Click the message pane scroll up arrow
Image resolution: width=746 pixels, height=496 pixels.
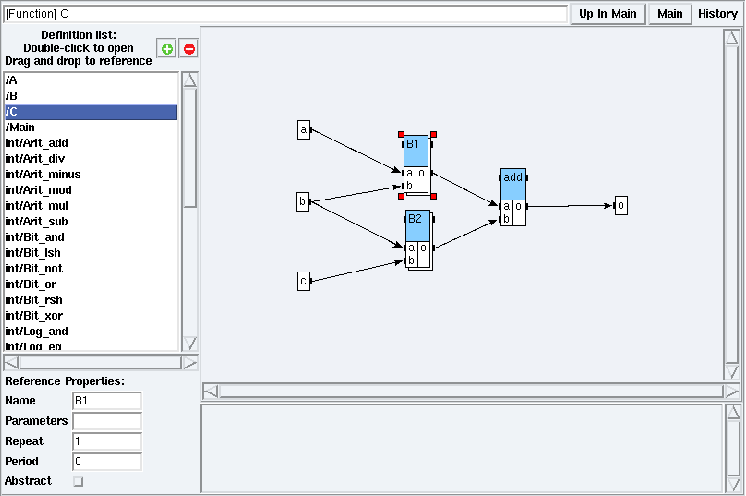click(734, 412)
